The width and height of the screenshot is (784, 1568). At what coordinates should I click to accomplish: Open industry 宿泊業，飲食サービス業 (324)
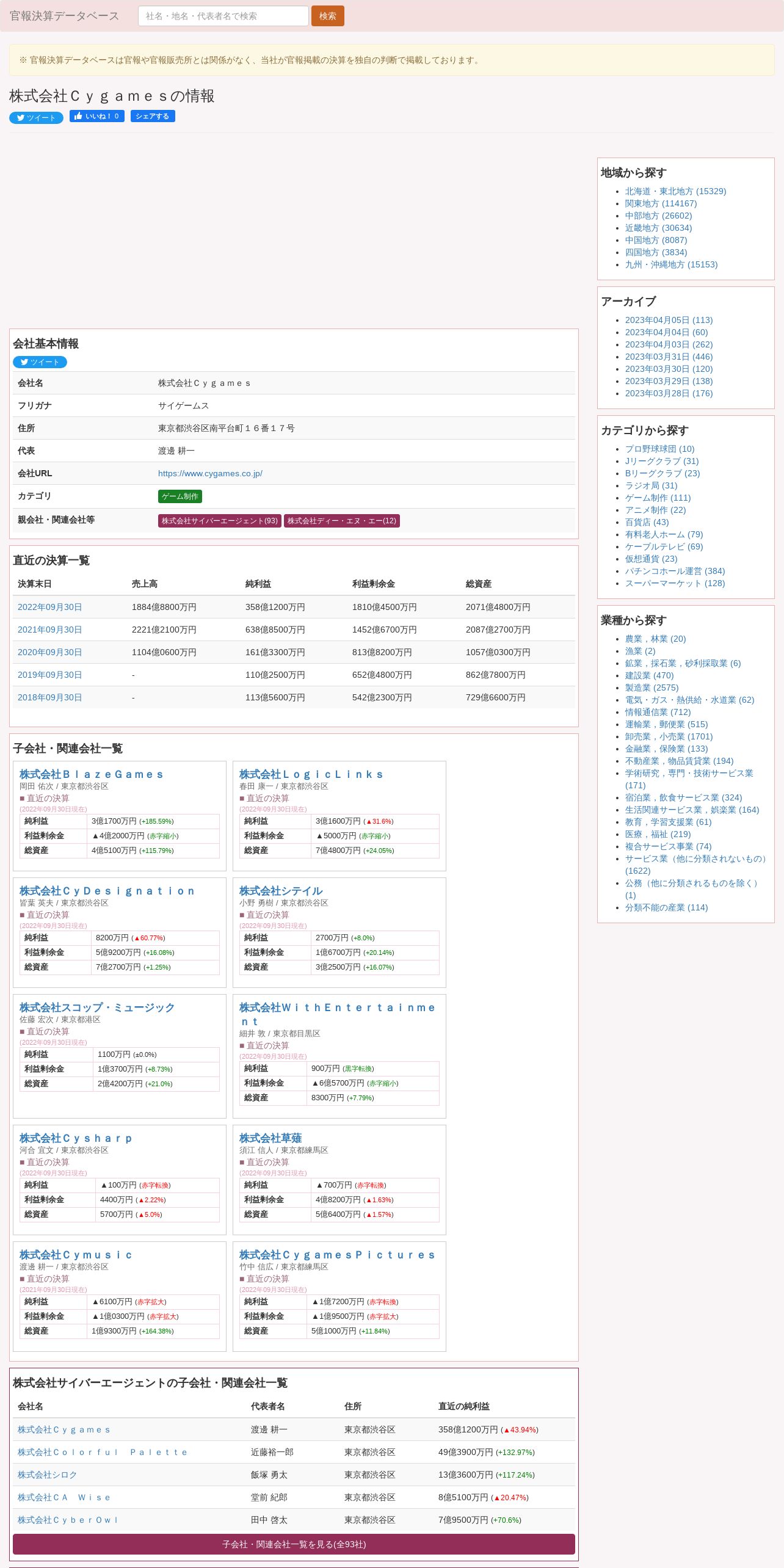683,797
